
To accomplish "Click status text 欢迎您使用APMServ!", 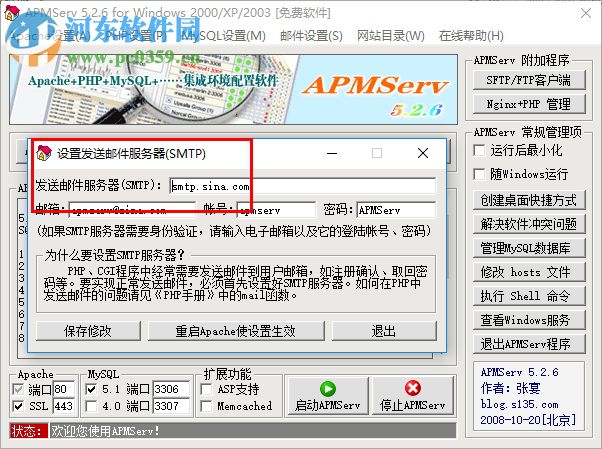I will [105, 431].
